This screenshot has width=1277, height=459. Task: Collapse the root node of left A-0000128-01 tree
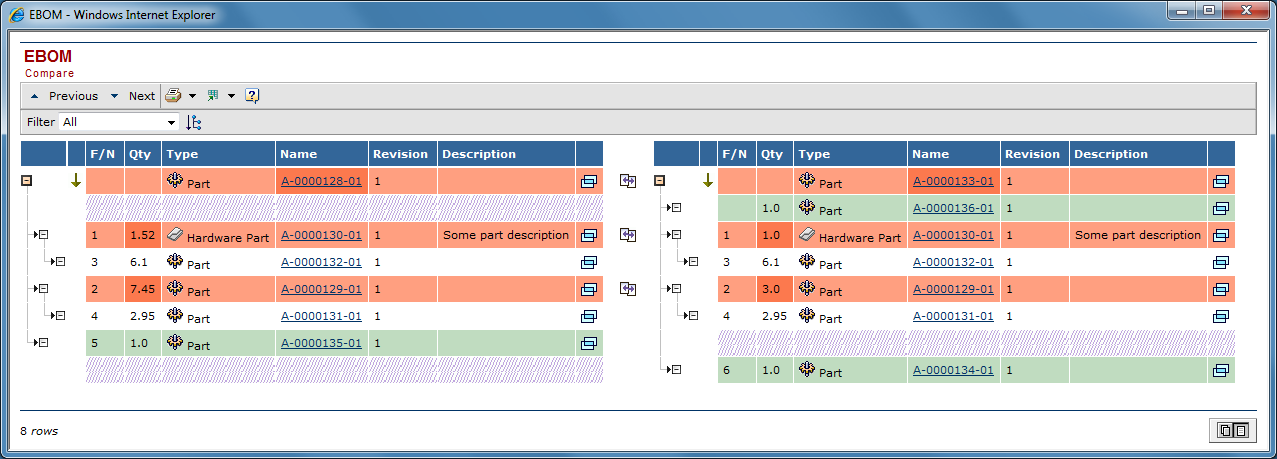pyautogui.click(x=28, y=181)
